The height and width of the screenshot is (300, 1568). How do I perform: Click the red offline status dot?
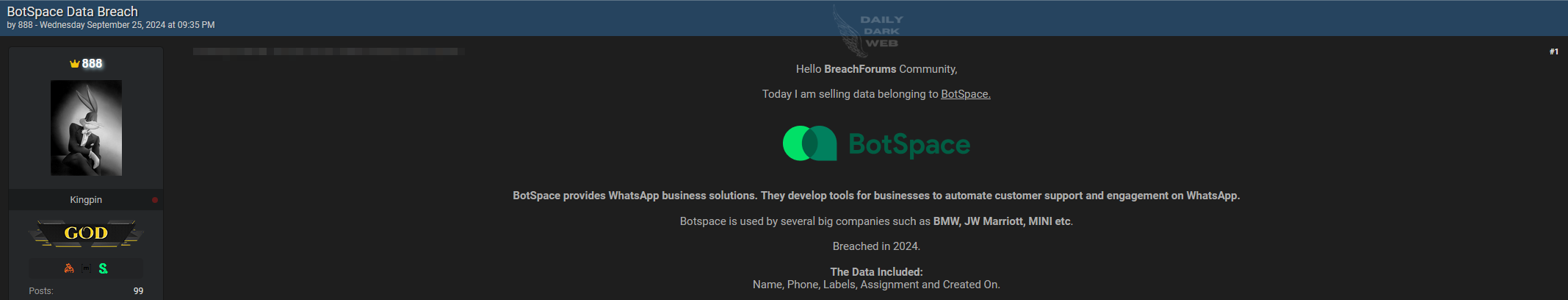click(155, 200)
